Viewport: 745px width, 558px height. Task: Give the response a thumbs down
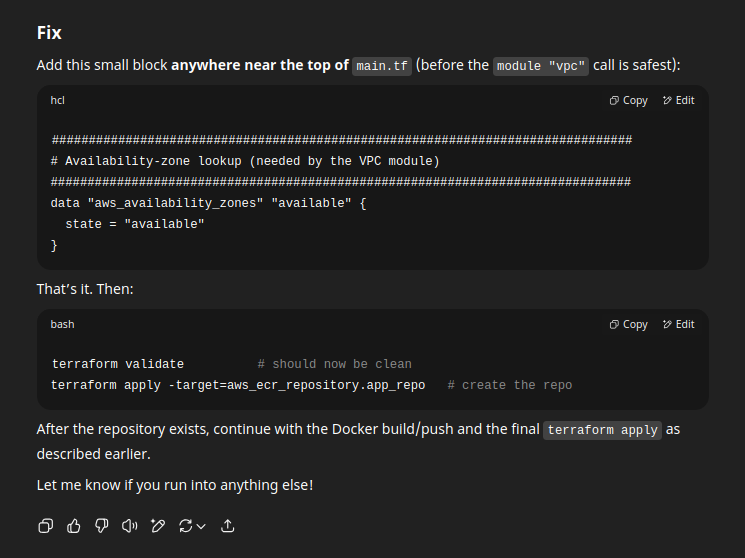[x=102, y=526]
